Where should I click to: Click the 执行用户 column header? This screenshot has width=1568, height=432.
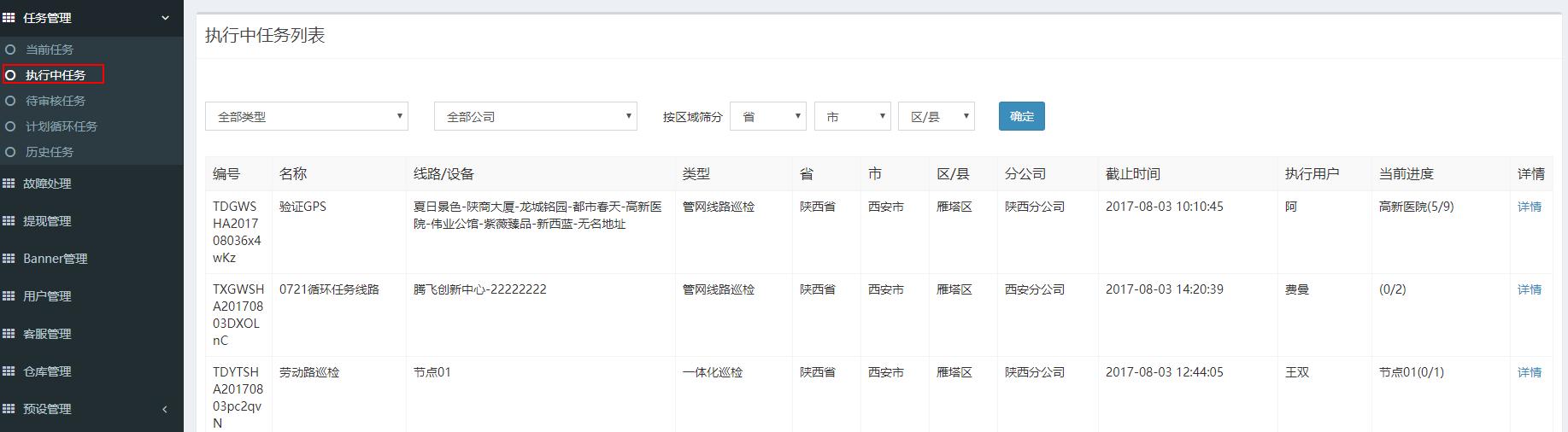click(1313, 173)
